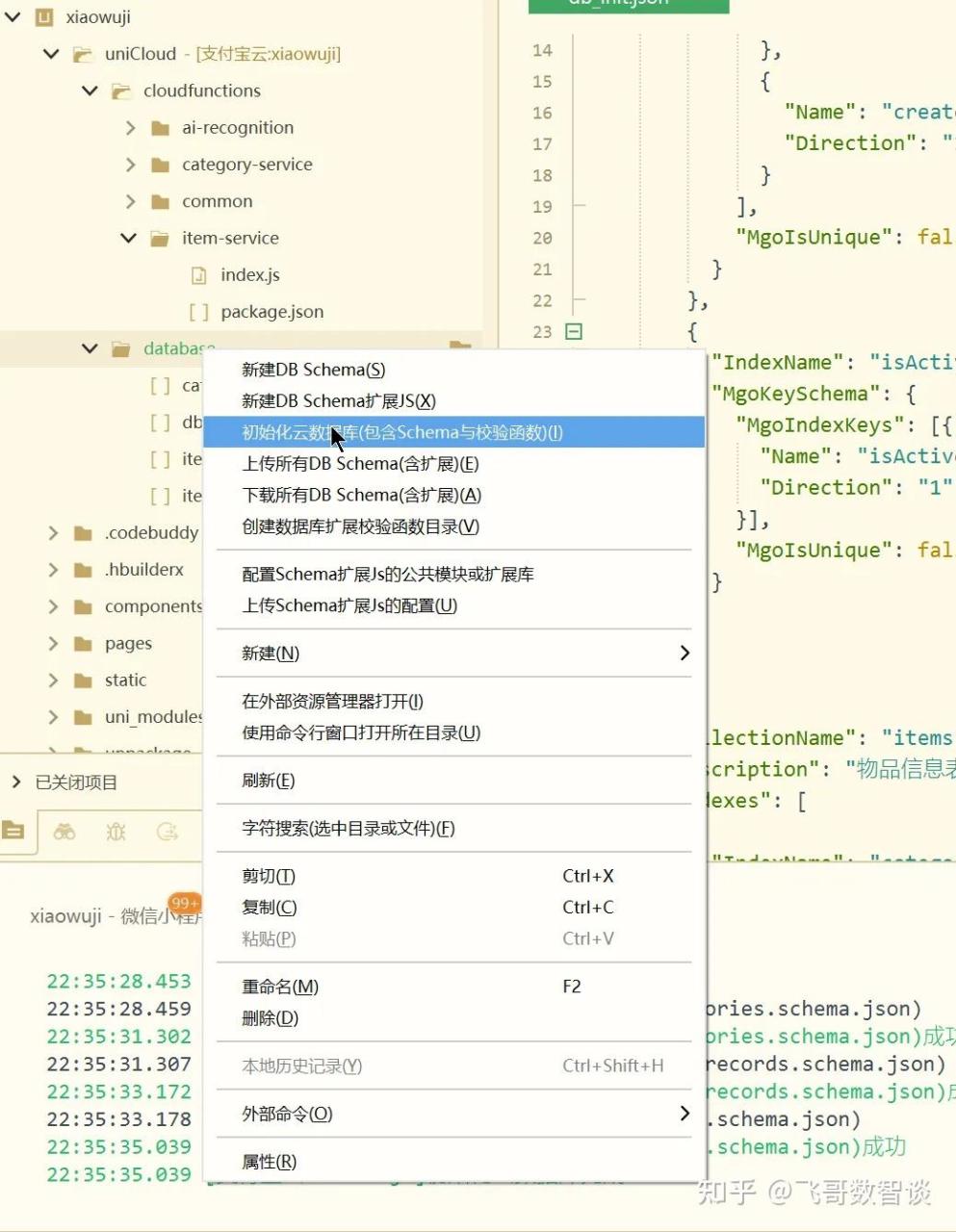
Task: Collapse the uniCloud folder
Action: point(52,54)
